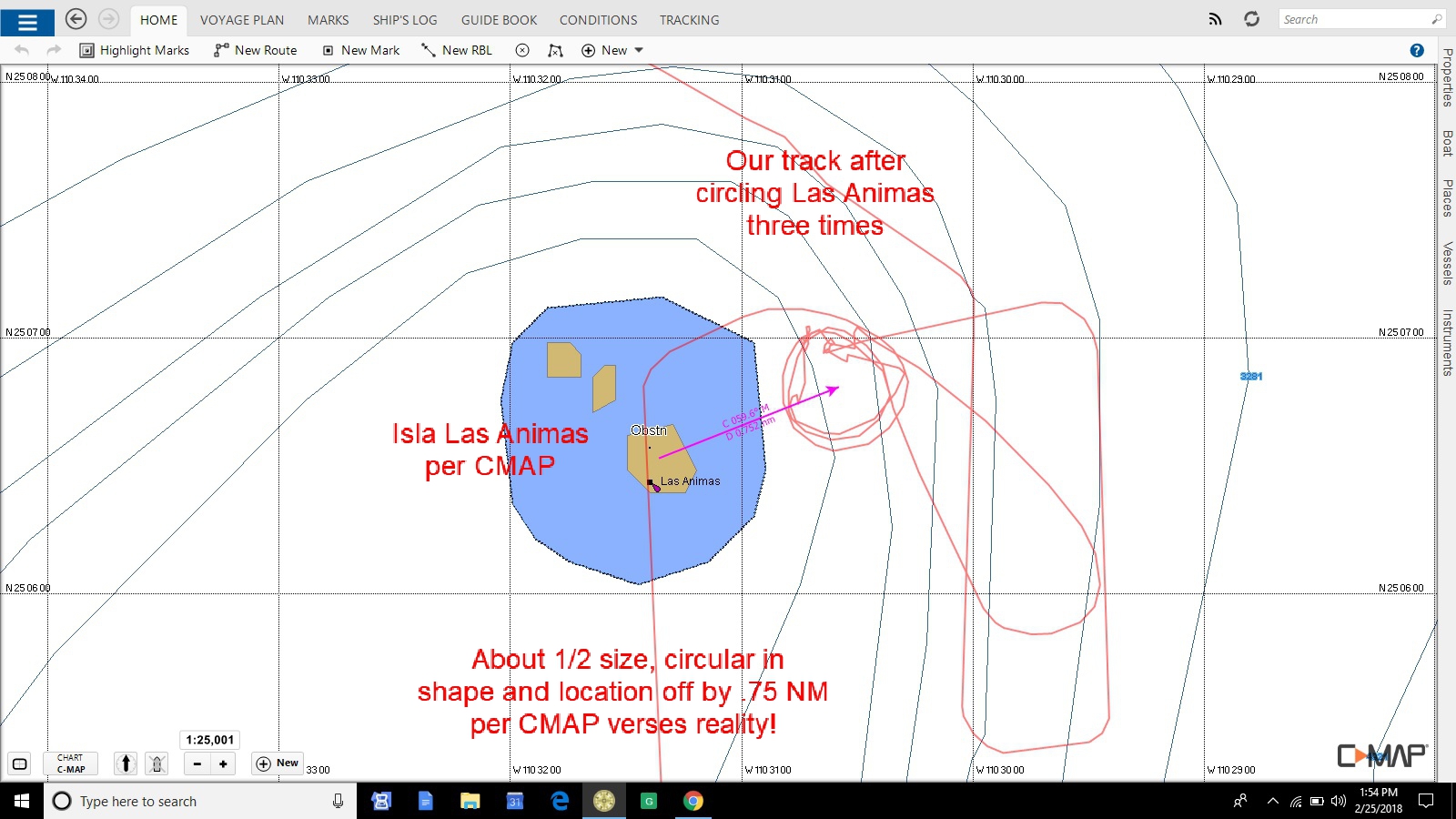Click the circled X toolbar icon
The image size is (1456, 819).
[x=522, y=50]
